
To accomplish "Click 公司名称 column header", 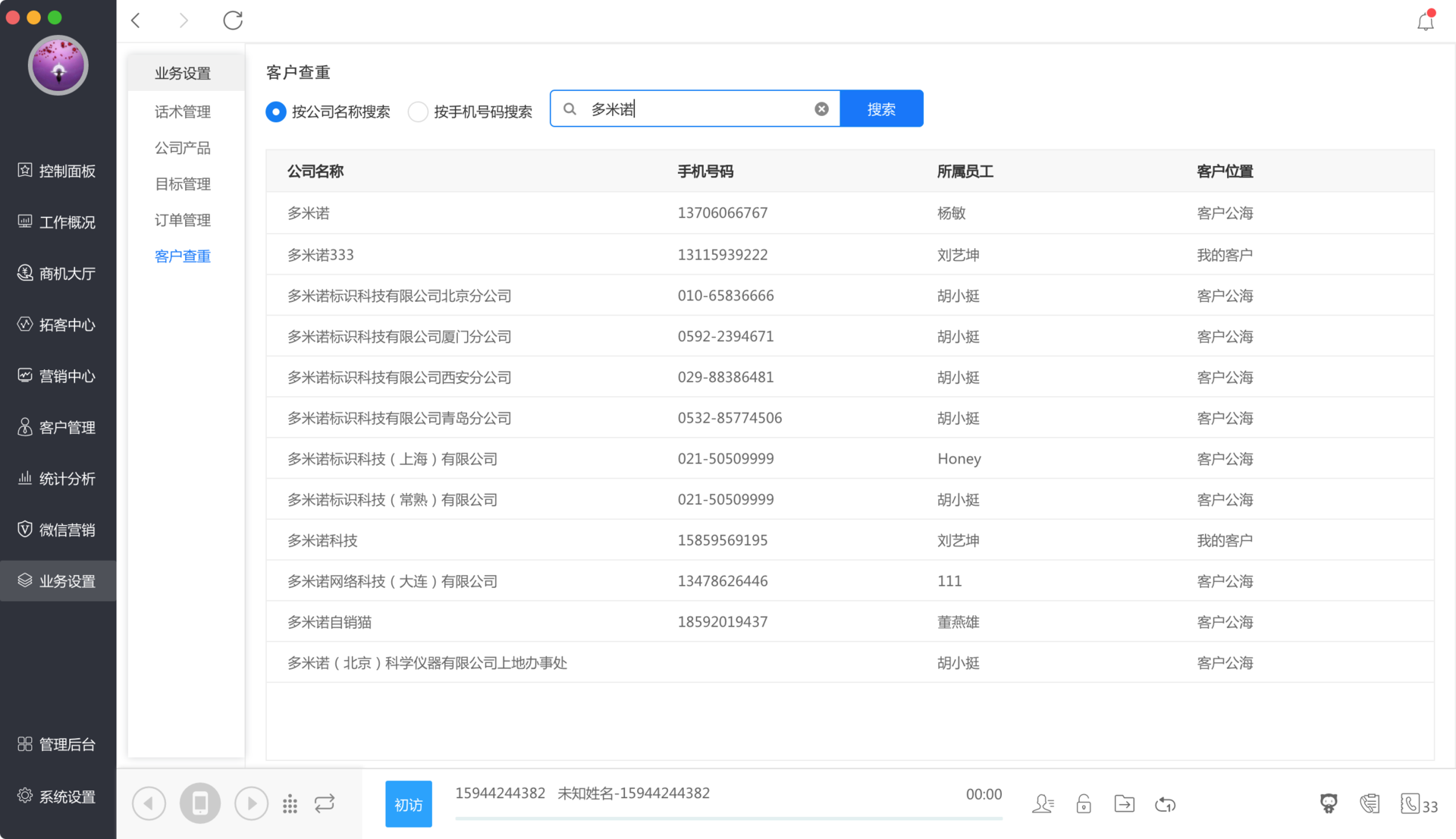I will (x=315, y=171).
